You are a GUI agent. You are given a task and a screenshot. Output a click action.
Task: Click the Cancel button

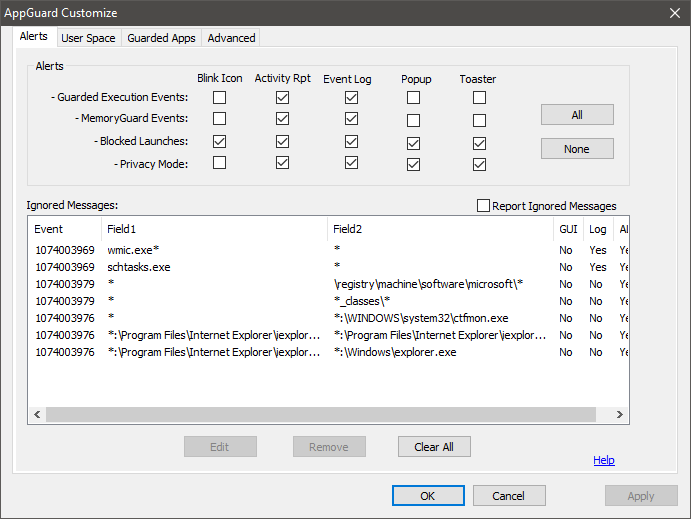[x=509, y=496]
